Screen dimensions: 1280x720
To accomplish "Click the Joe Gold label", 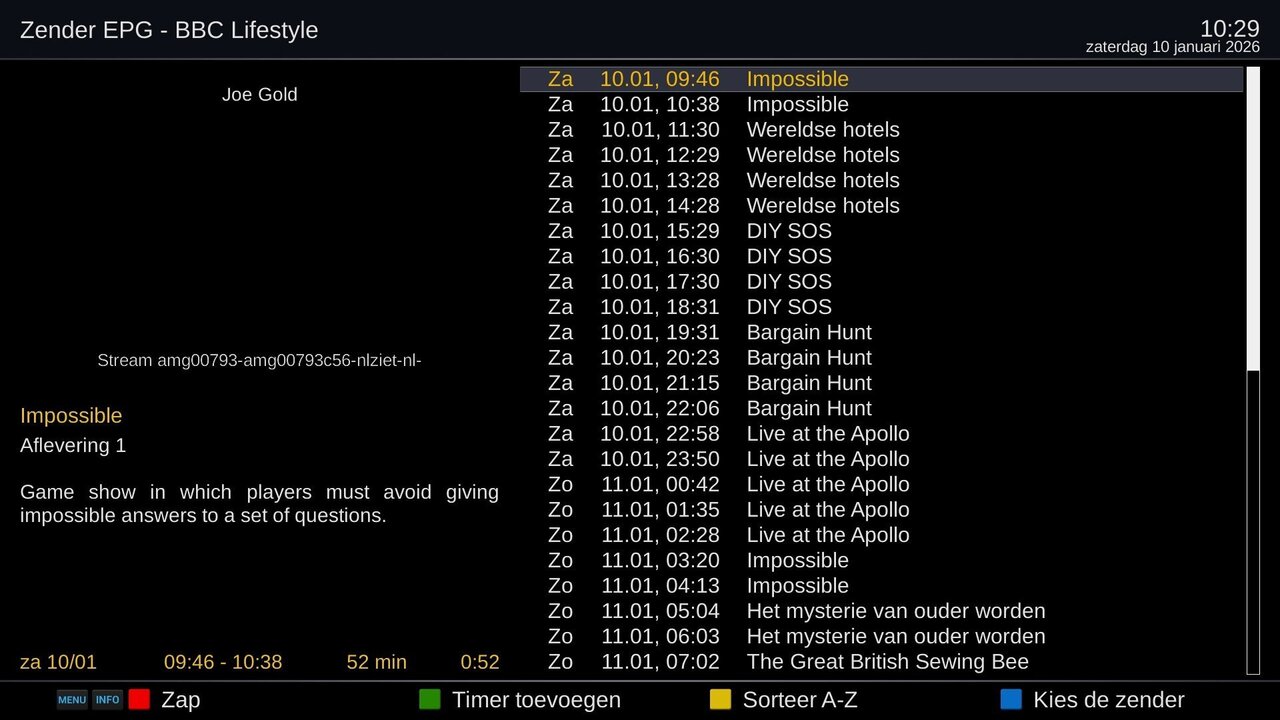I will point(260,95).
